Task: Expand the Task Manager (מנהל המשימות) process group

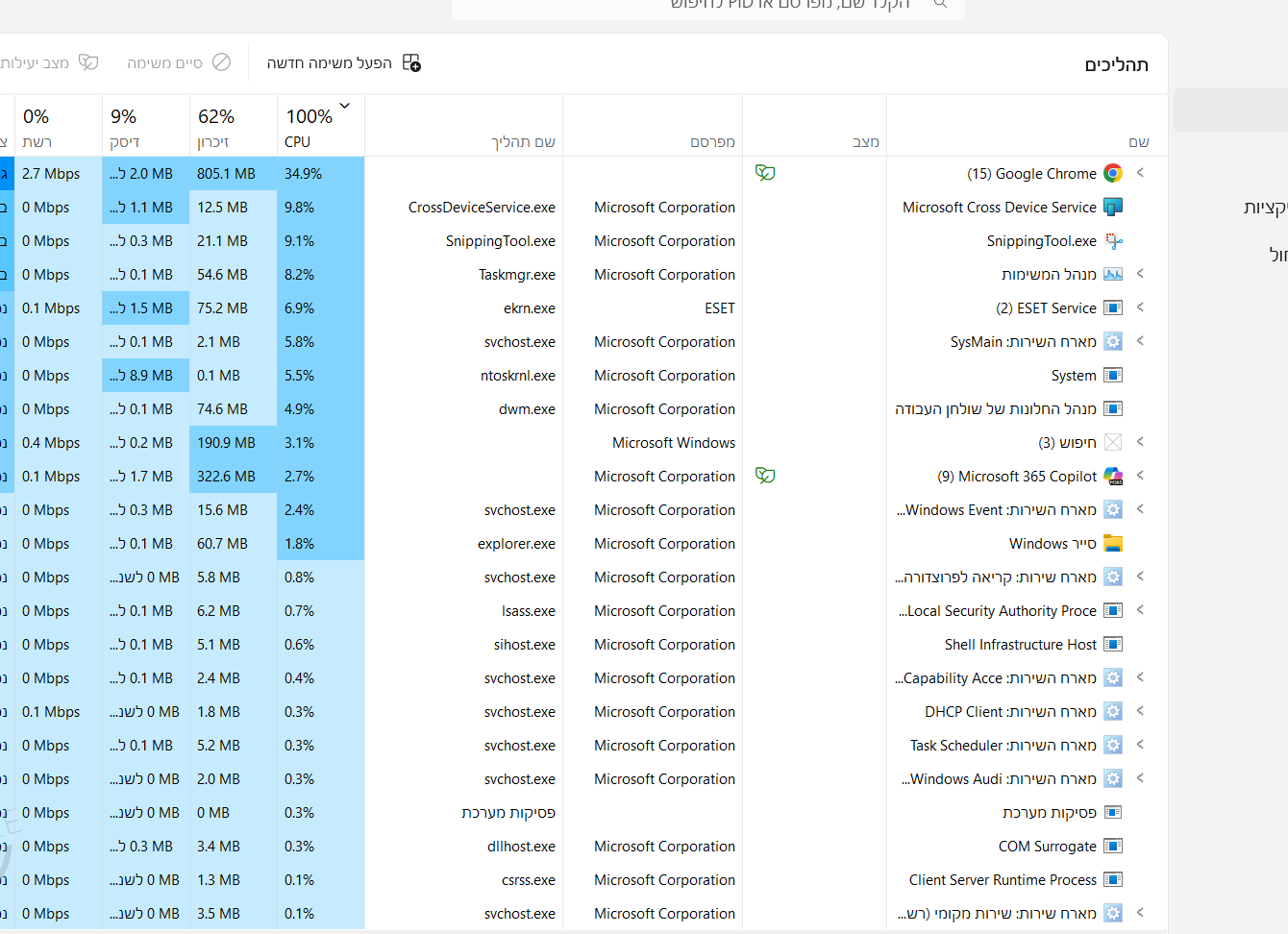Action: click(x=1140, y=274)
